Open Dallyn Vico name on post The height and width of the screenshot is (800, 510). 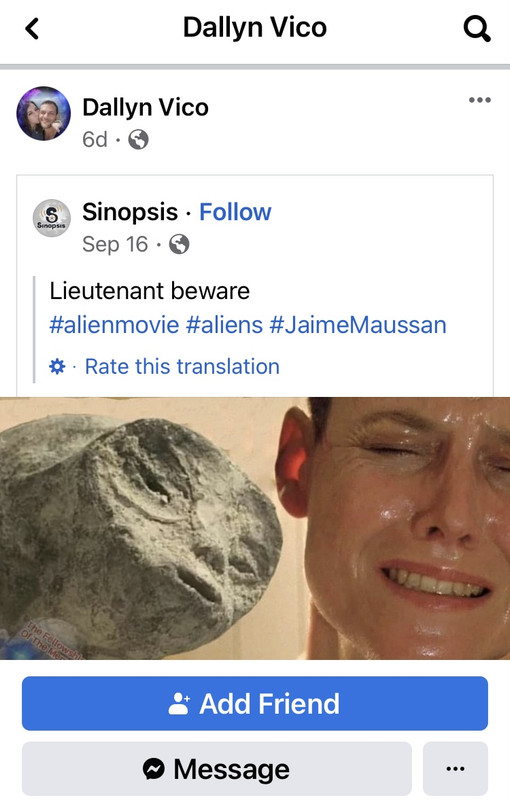[x=145, y=108]
